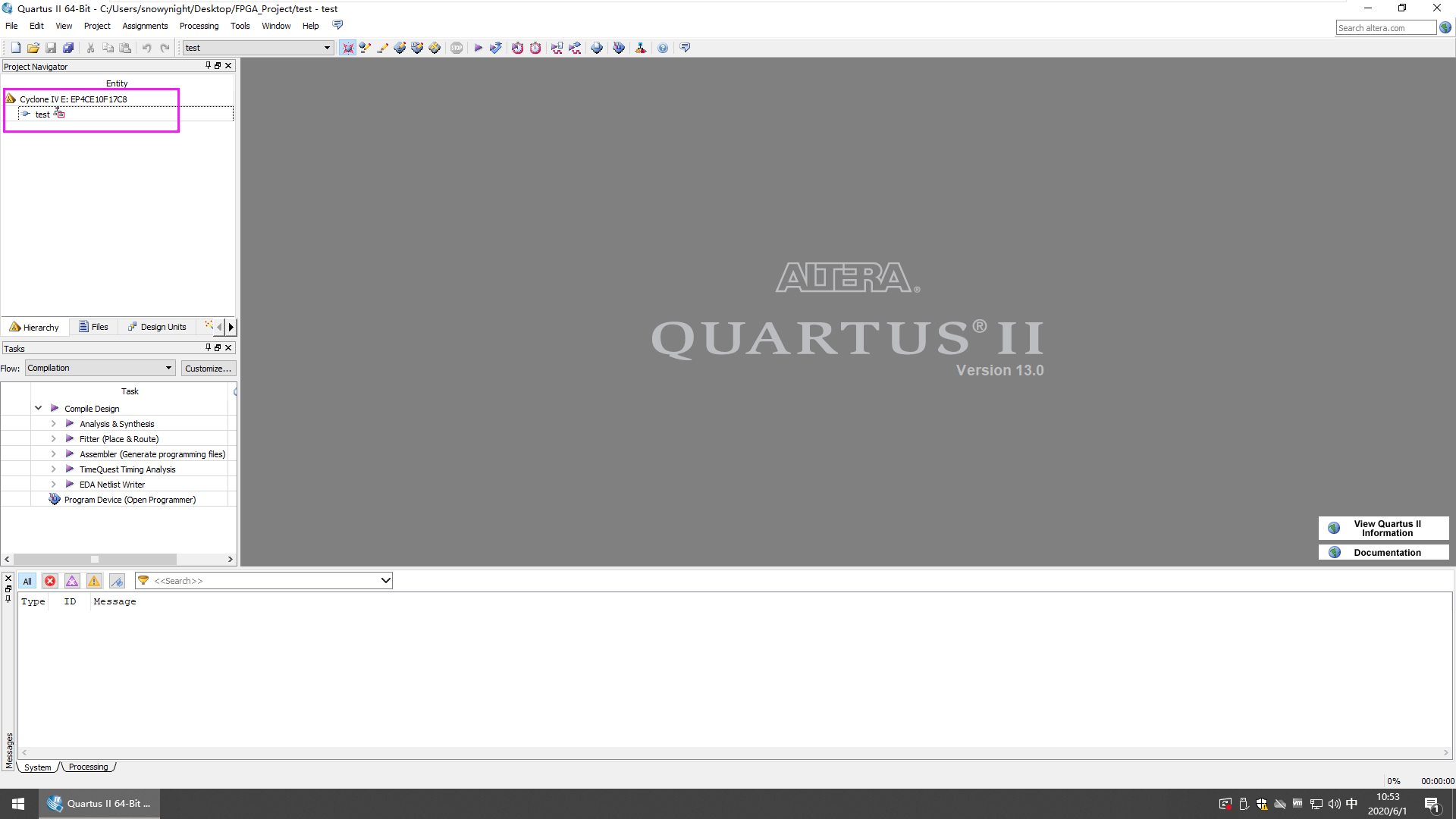Click the test entity in Project Navigator

[42, 113]
